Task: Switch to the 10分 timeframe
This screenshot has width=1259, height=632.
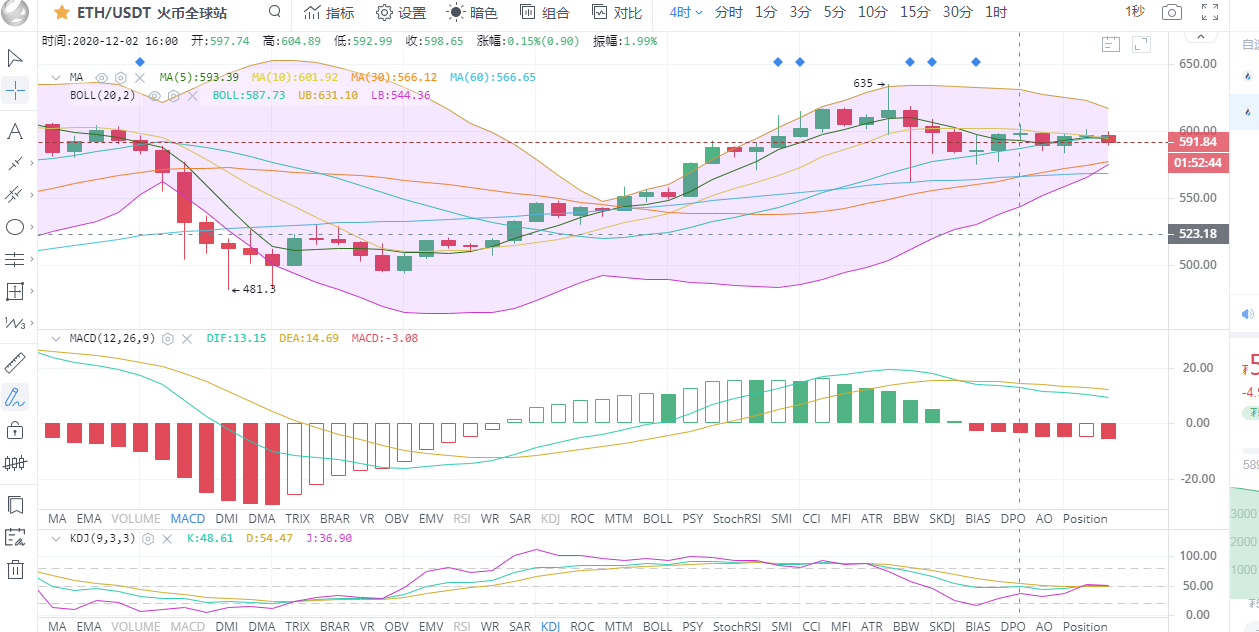Action: (873, 13)
